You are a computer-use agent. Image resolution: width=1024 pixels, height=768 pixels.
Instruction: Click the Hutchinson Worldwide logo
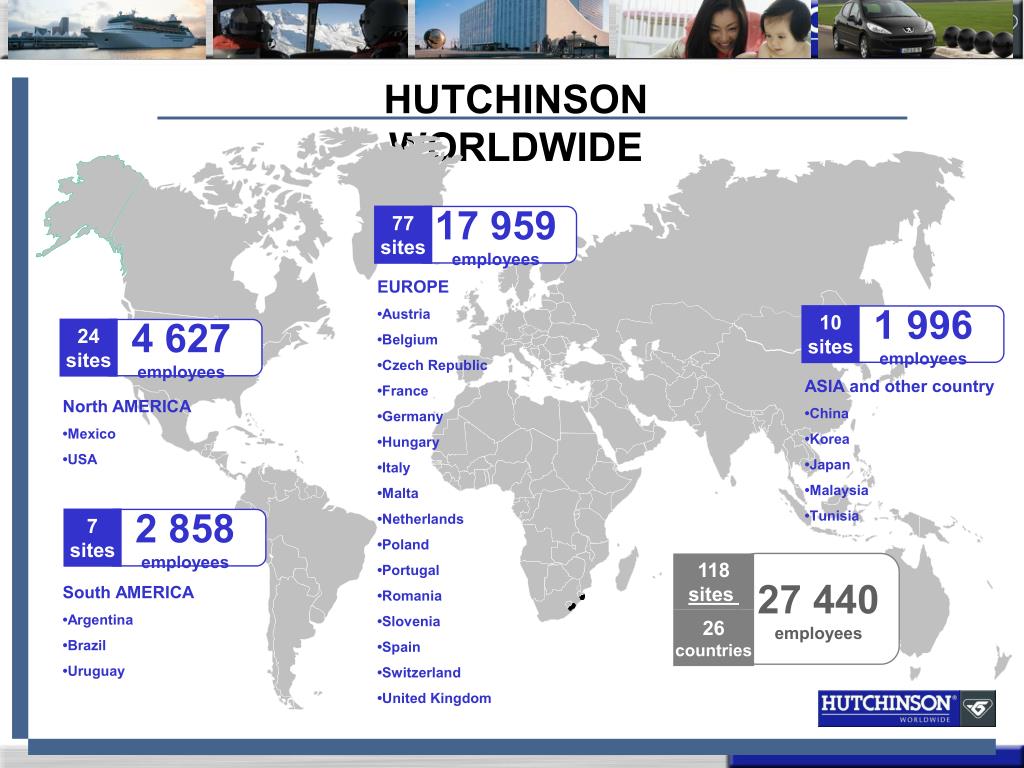(906, 708)
